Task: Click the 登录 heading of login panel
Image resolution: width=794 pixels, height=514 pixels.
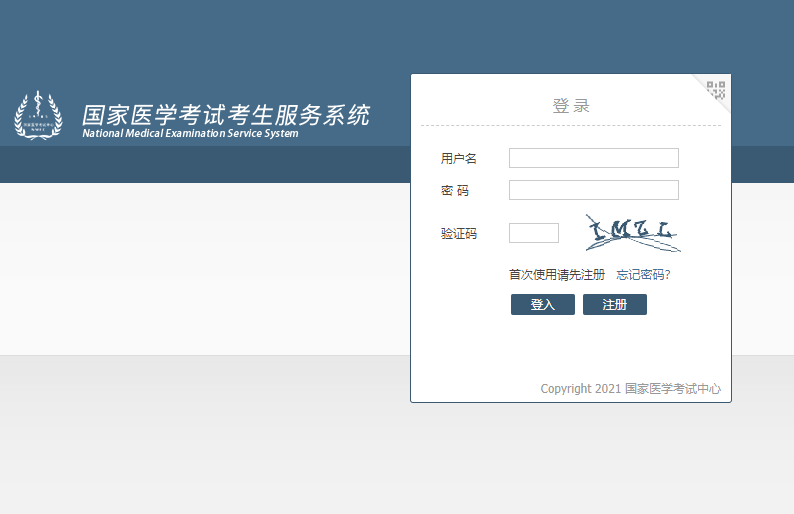Action: [570, 106]
